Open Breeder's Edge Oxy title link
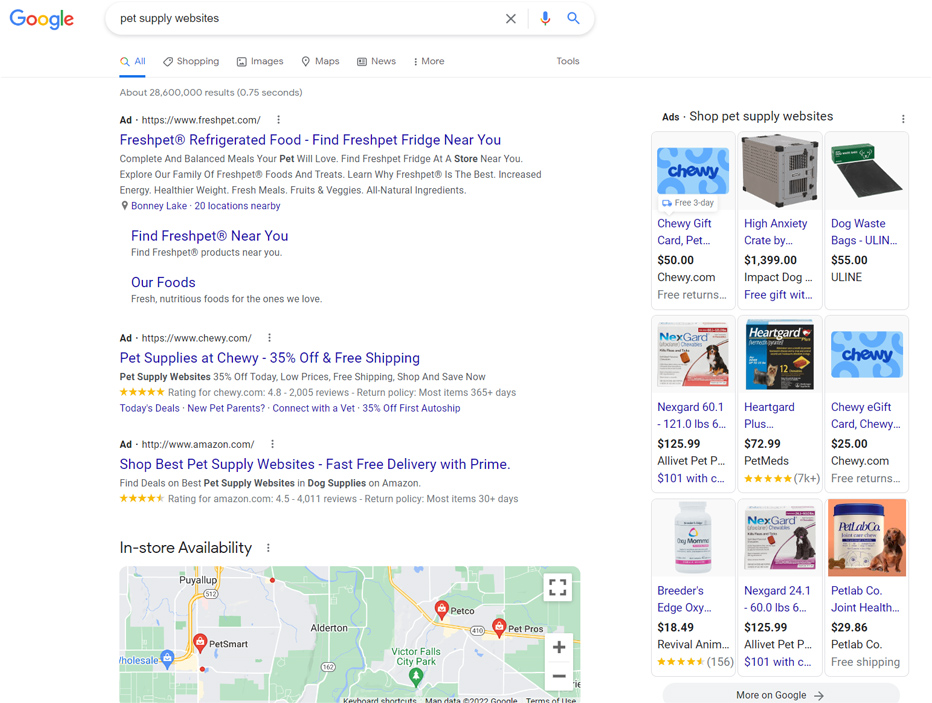 click(684, 599)
